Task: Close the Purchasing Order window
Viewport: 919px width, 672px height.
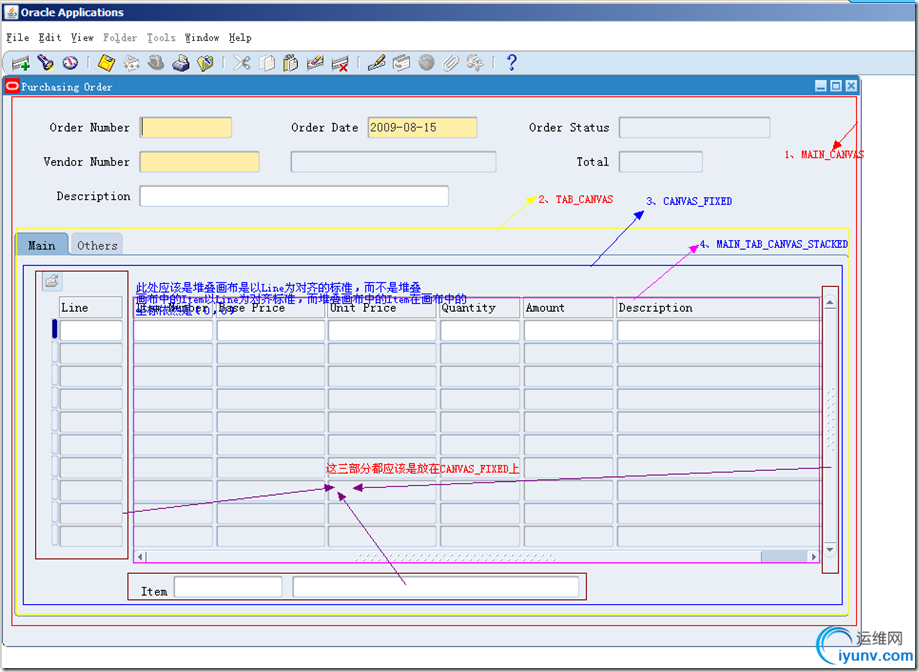Action: coord(851,86)
